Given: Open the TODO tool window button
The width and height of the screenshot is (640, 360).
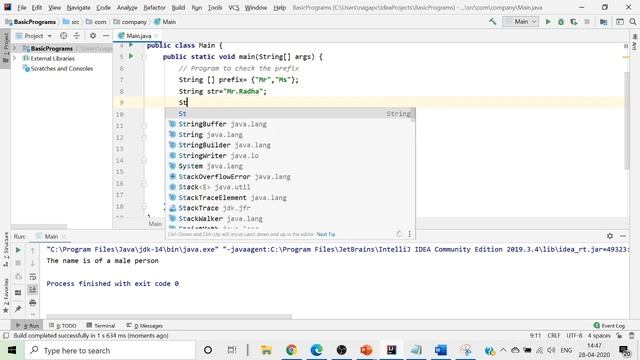Looking at the screenshot, I should coord(62,326).
